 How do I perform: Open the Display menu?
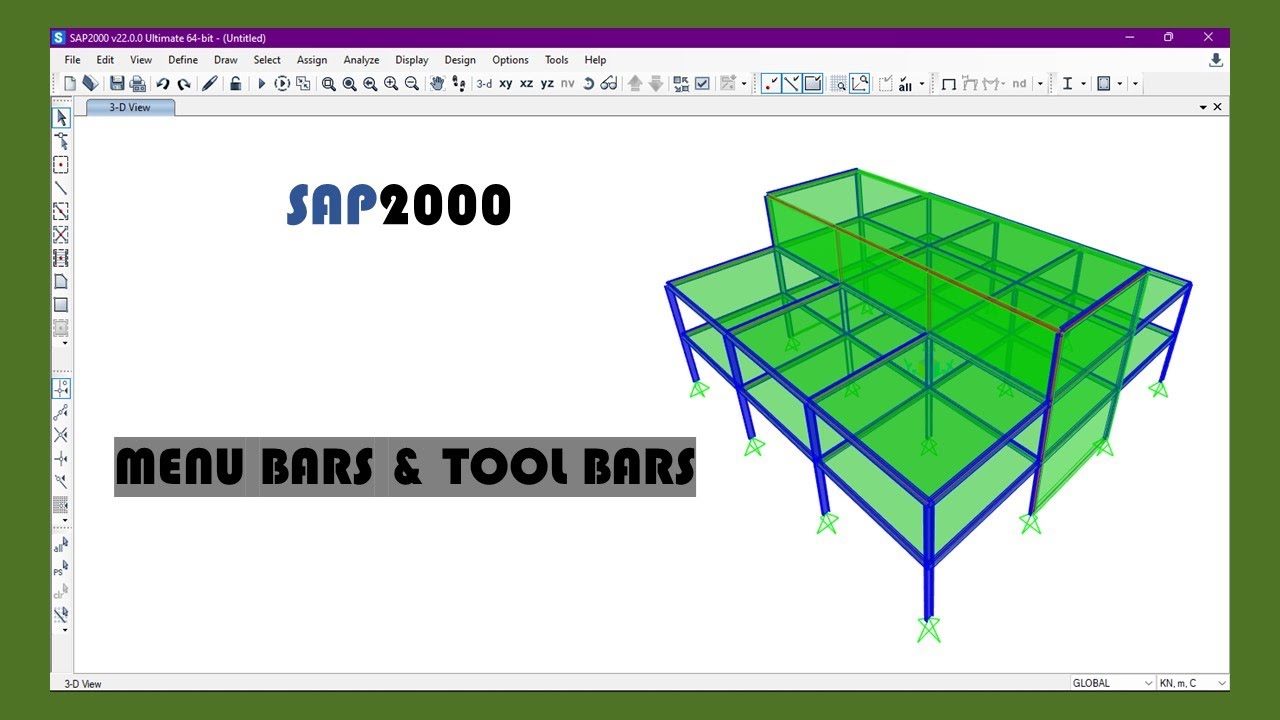tap(412, 60)
